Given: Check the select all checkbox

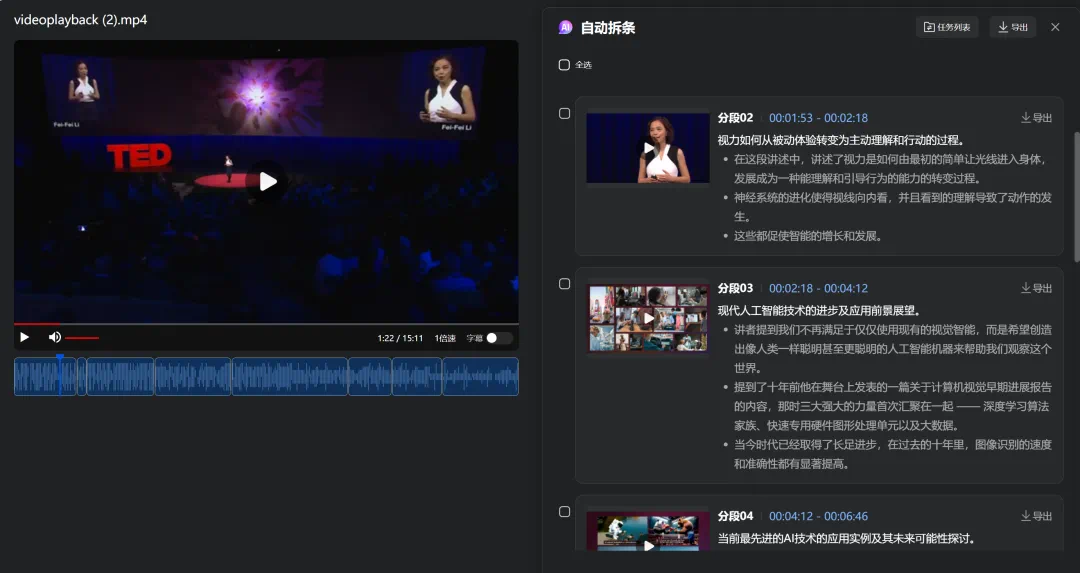Looking at the screenshot, I should pos(564,65).
